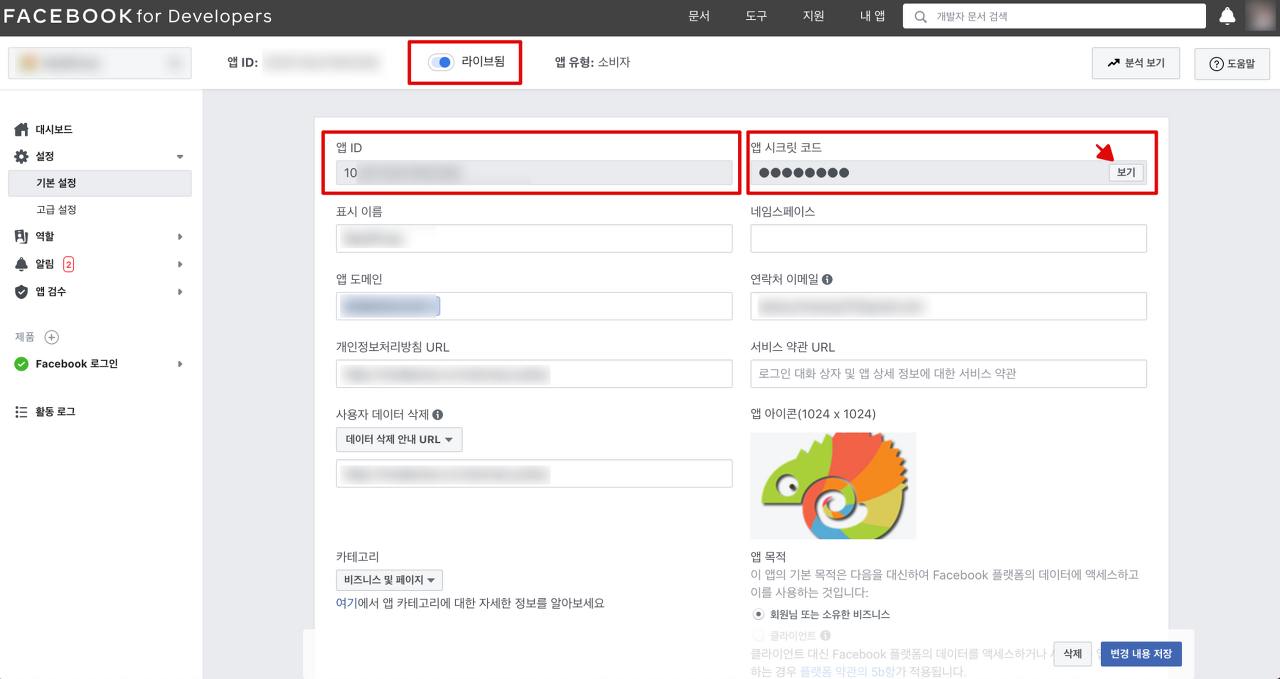The height and width of the screenshot is (679, 1280).
Task: Click the activity log list icon
Action: coord(21,412)
